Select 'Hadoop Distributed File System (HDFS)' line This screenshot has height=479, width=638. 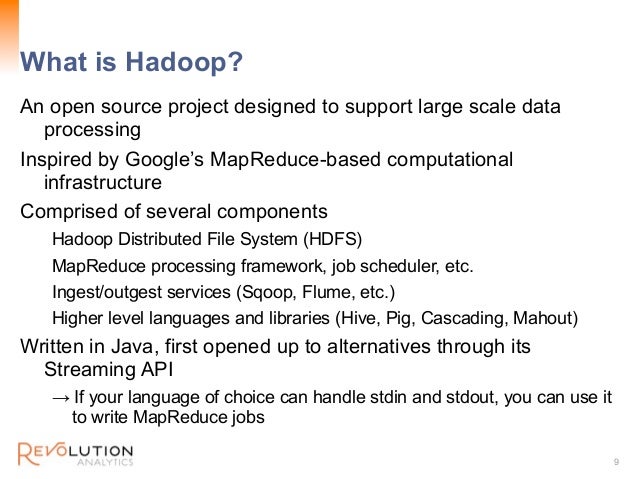point(207,239)
